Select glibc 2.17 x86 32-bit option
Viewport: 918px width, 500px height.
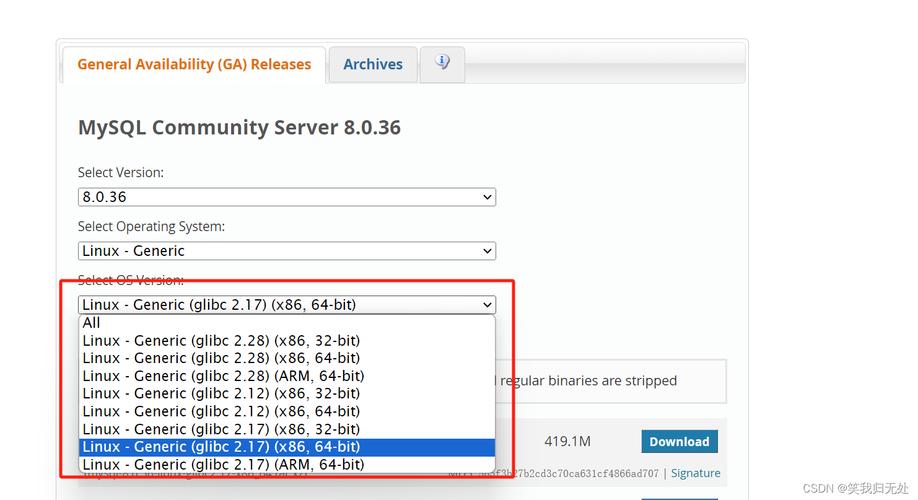point(287,429)
